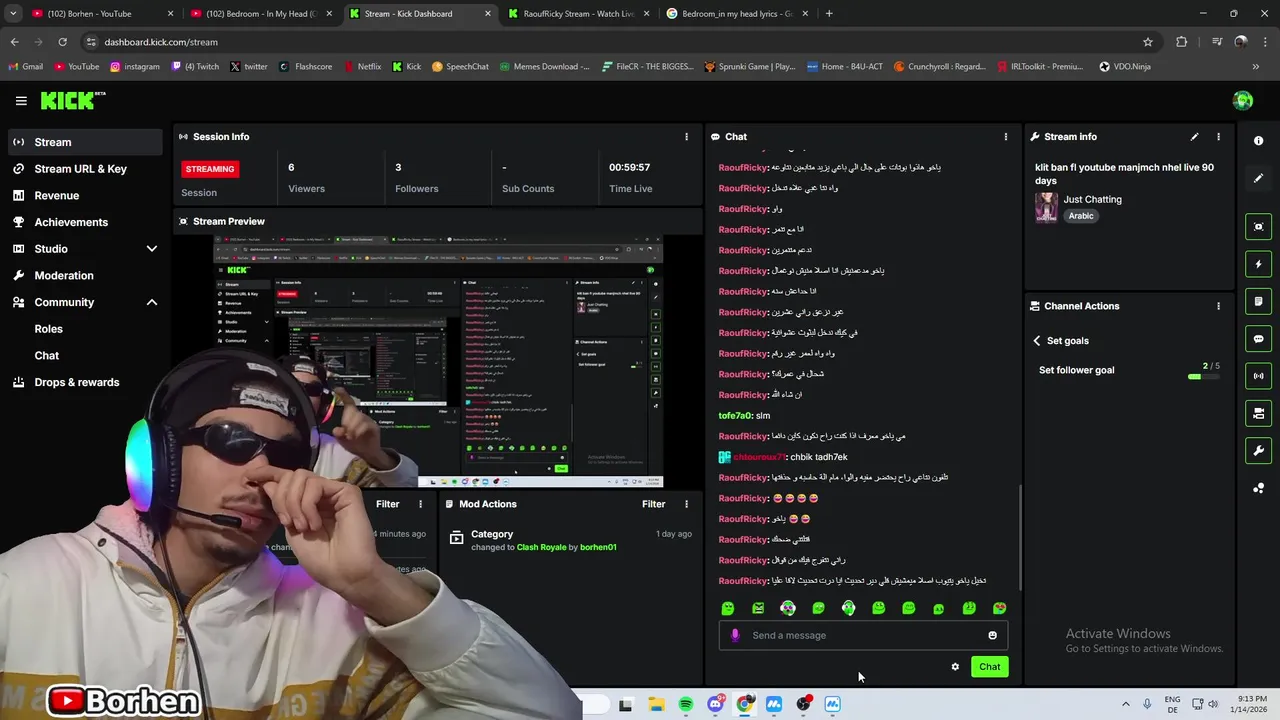Open Stream info panel three-dot menu
The width and height of the screenshot is (1280, 720).
[1218, 137]
